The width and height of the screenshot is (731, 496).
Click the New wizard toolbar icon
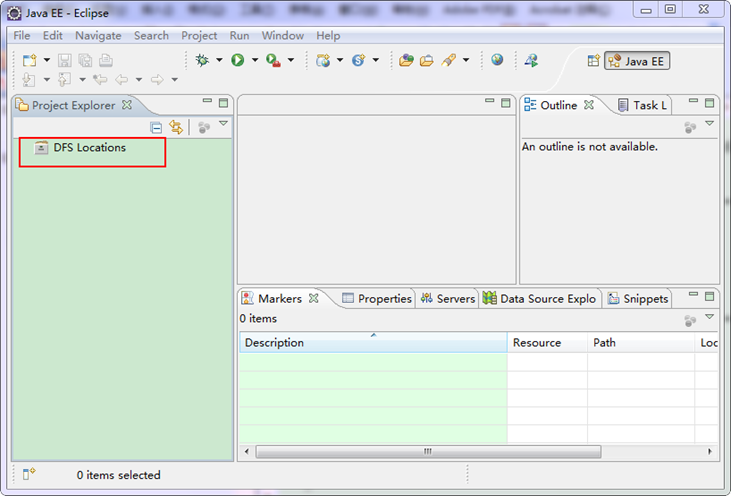click(30, 60)
